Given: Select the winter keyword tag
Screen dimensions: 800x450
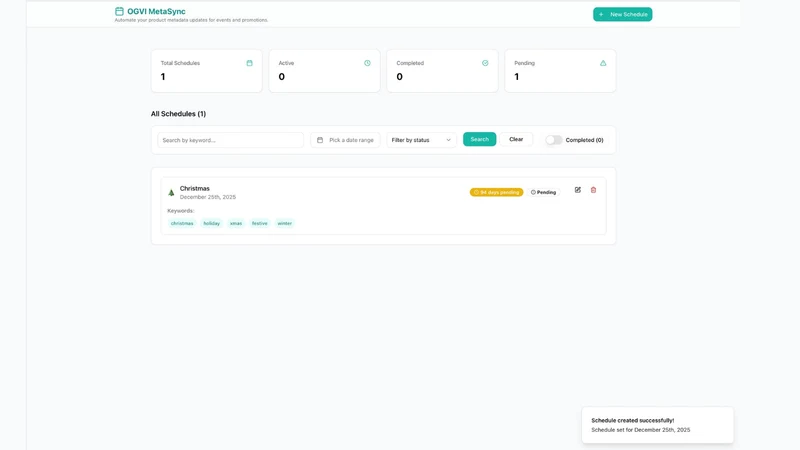Looking at the screenshot, I should coord(285,223).
